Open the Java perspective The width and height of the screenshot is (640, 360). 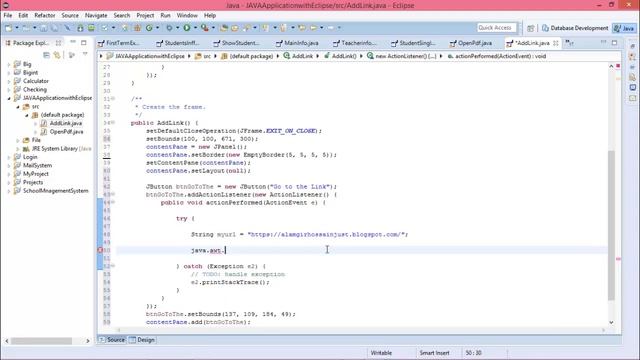click(624, 28)
